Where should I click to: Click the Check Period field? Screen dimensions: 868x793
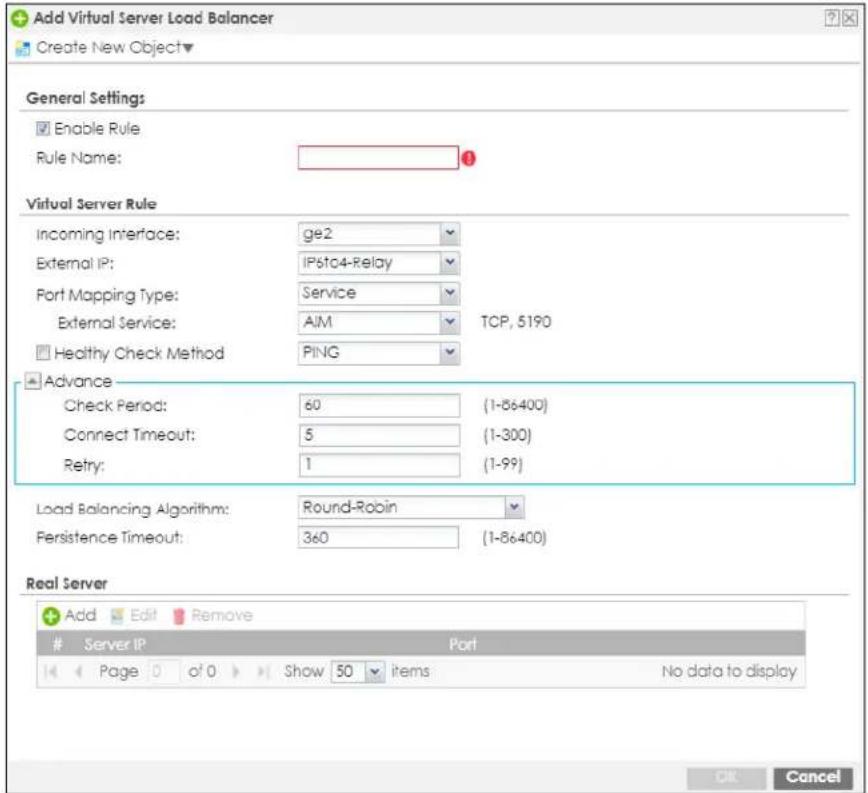379,405
